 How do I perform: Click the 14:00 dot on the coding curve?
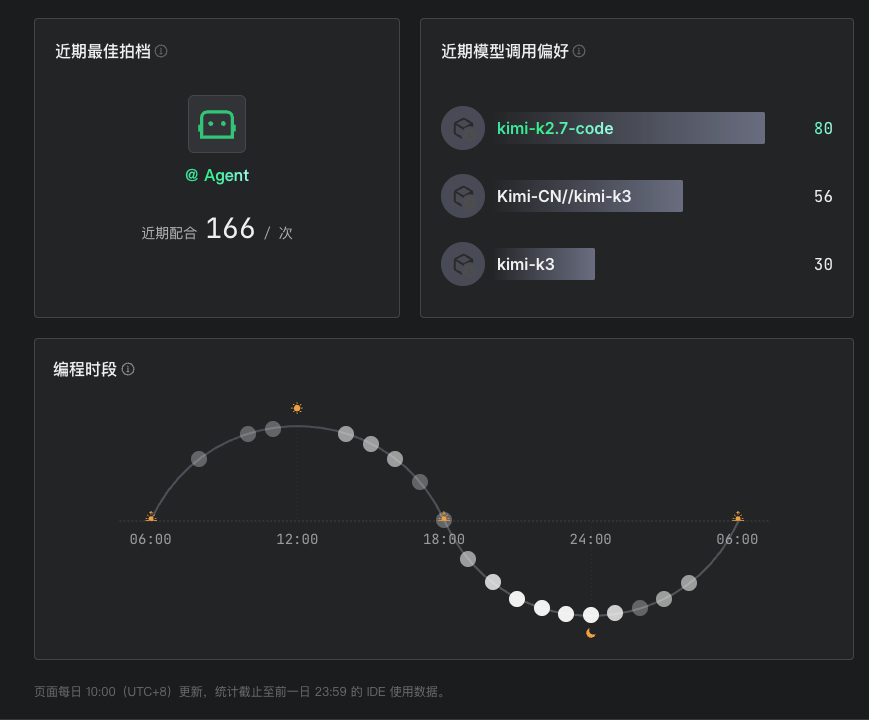click(346, 433)
